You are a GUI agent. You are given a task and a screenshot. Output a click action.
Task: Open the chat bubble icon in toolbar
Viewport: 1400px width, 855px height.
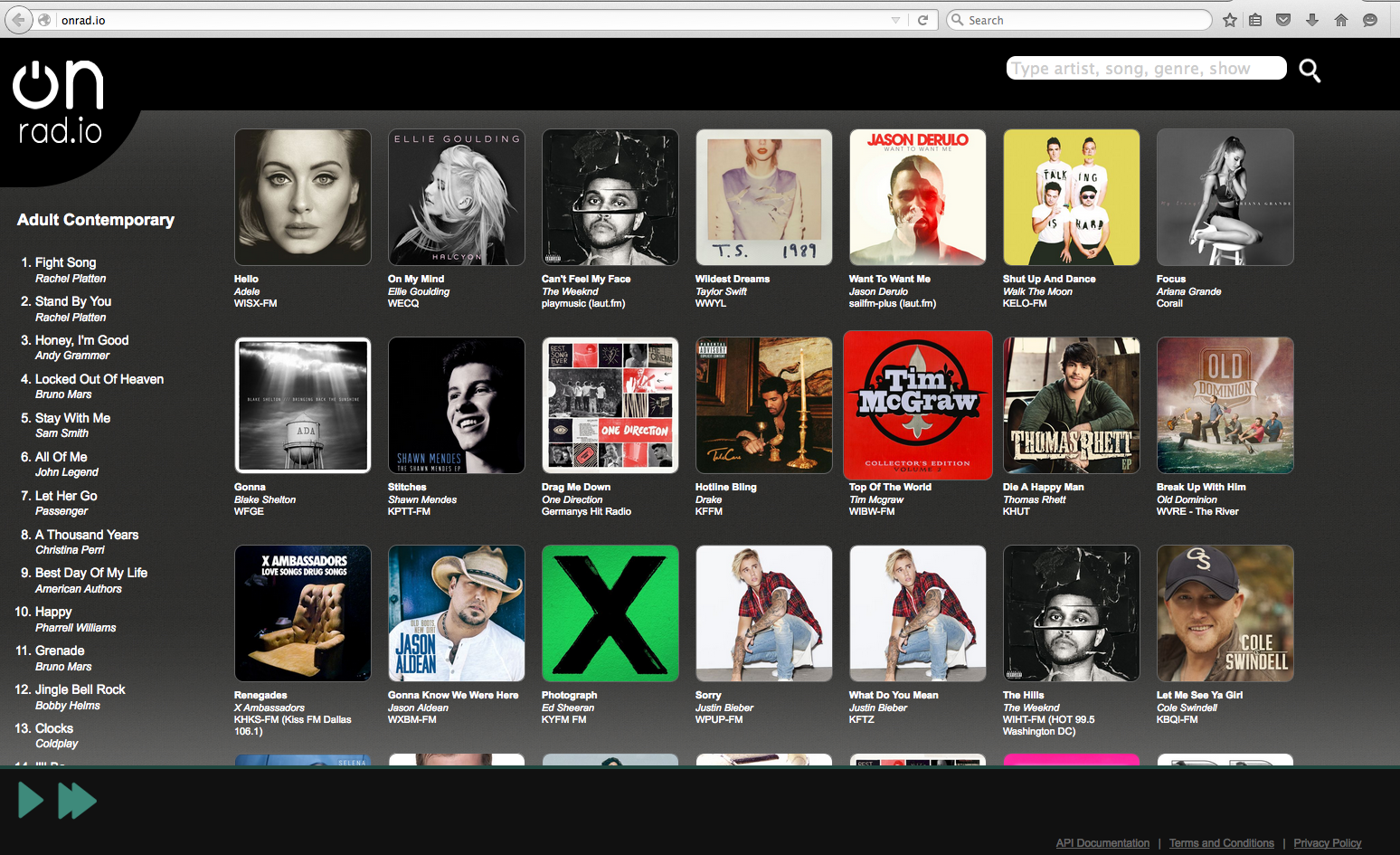[1370, 20]
